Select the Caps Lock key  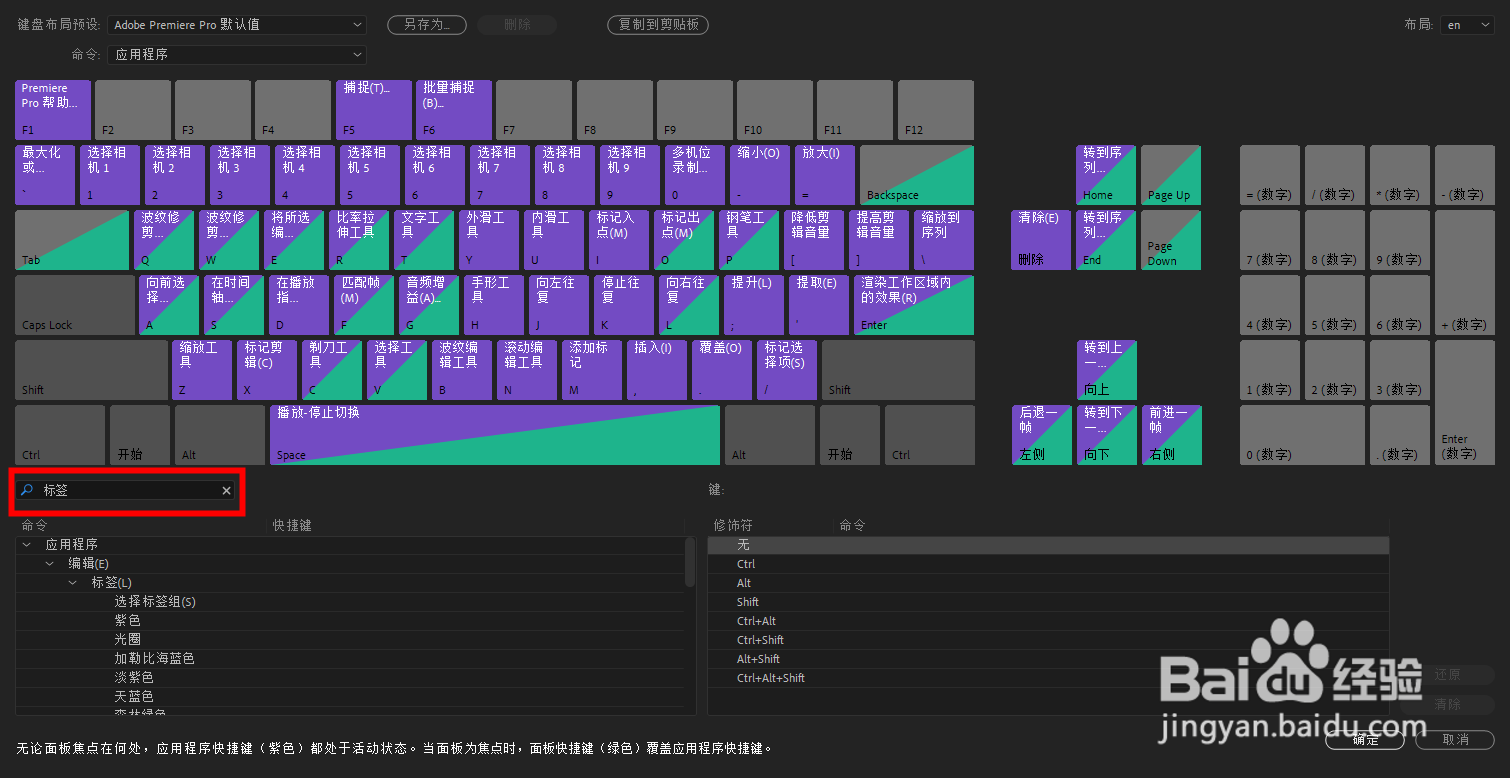click(x=75, y=305)
